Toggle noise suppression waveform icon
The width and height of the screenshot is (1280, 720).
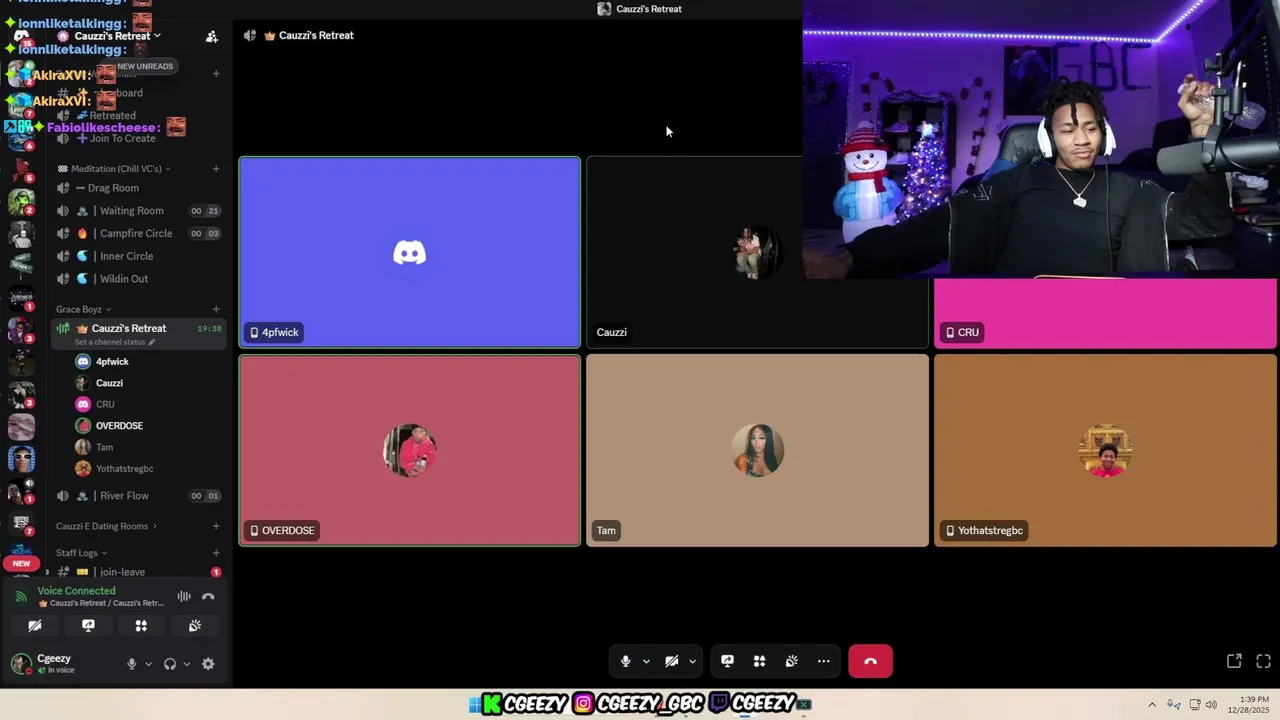coord(184,596)
